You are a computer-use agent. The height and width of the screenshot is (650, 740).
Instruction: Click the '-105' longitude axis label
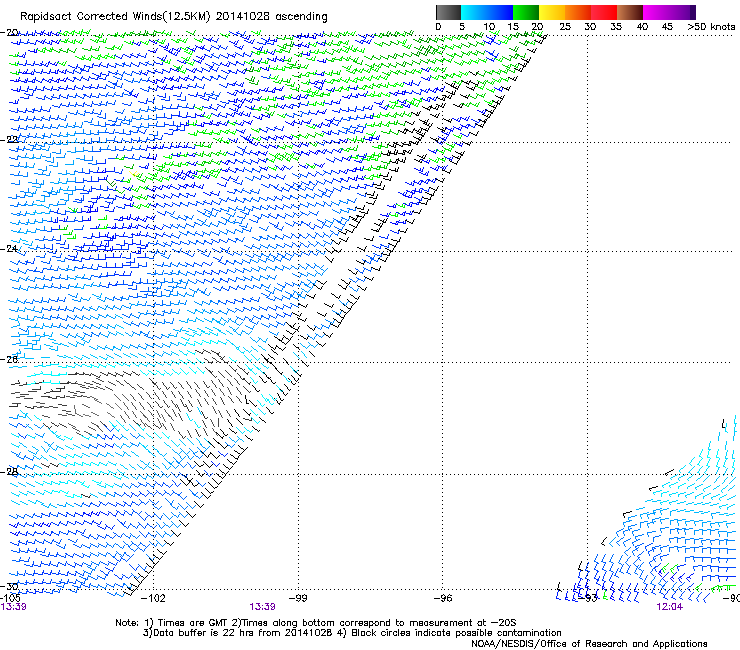tap(10, 598)
